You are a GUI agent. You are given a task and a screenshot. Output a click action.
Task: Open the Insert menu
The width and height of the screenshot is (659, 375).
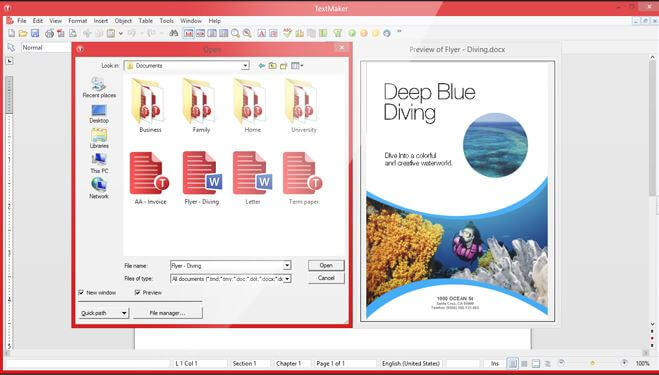pyautogui.click(x=101, y=21)
